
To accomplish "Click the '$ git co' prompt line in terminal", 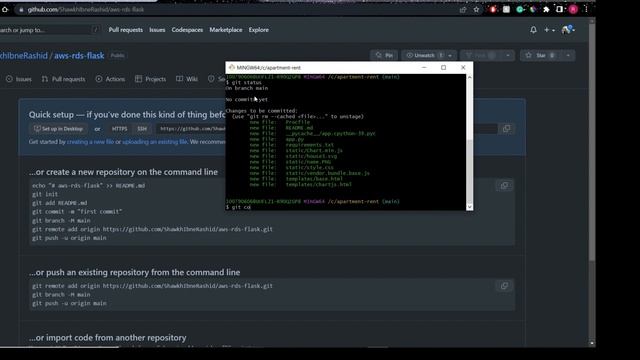I will pos(238,207).
